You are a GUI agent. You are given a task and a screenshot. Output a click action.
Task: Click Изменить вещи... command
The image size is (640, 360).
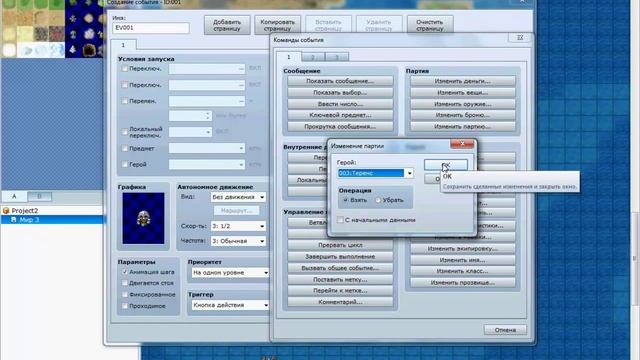pos(462,93)
